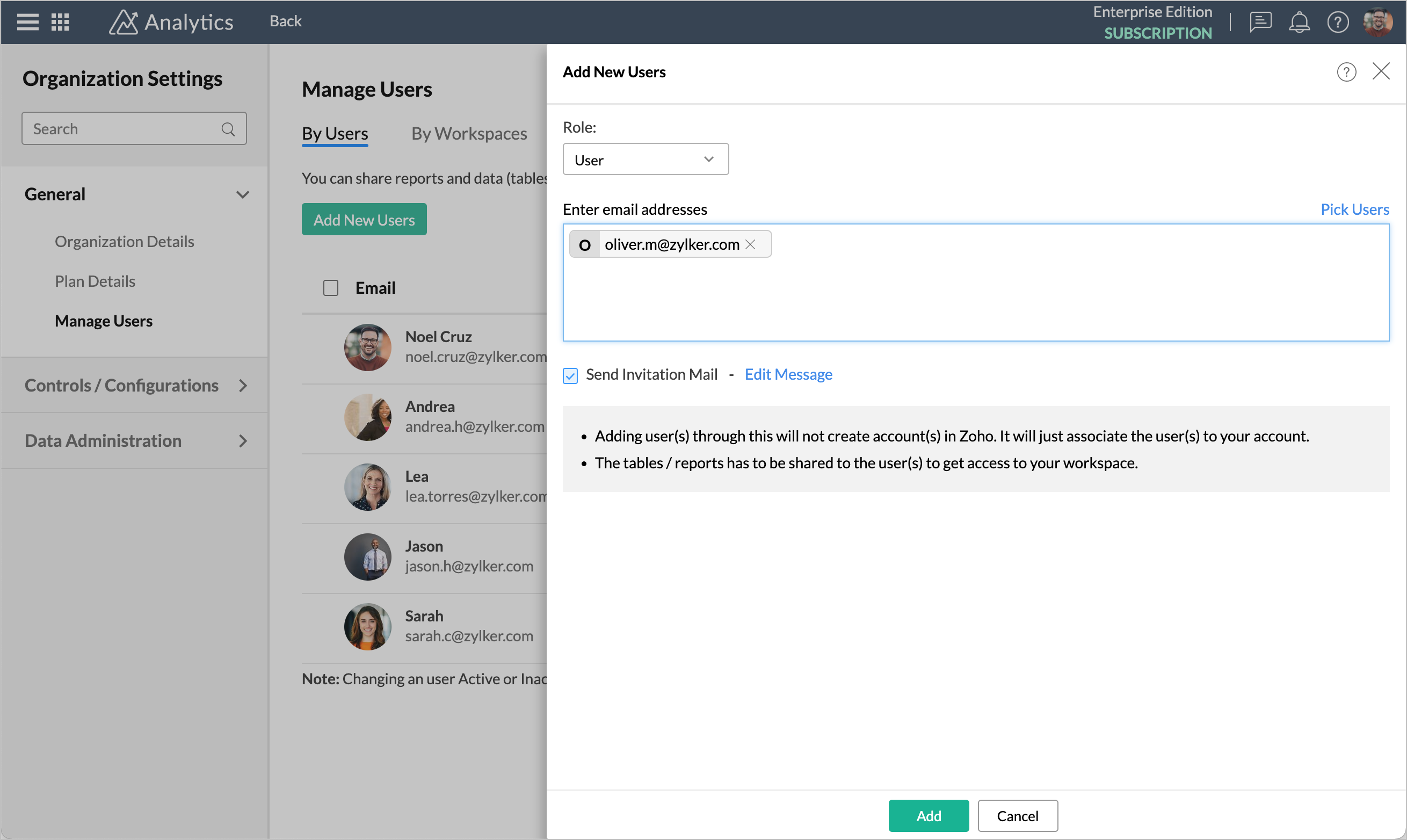
Task: Open the chat feedback icon
Action: point(1260,22)
